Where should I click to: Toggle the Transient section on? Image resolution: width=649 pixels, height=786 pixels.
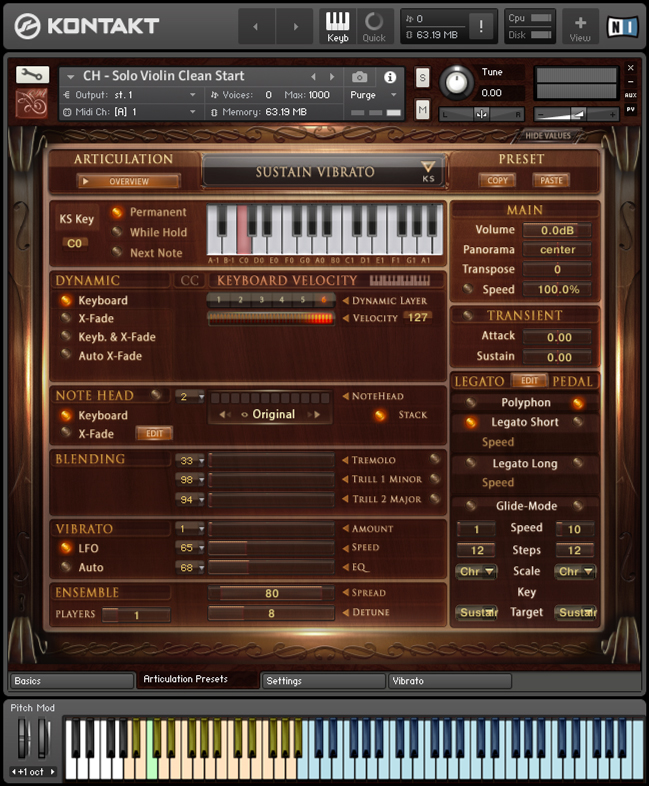[x=468, y=315]
